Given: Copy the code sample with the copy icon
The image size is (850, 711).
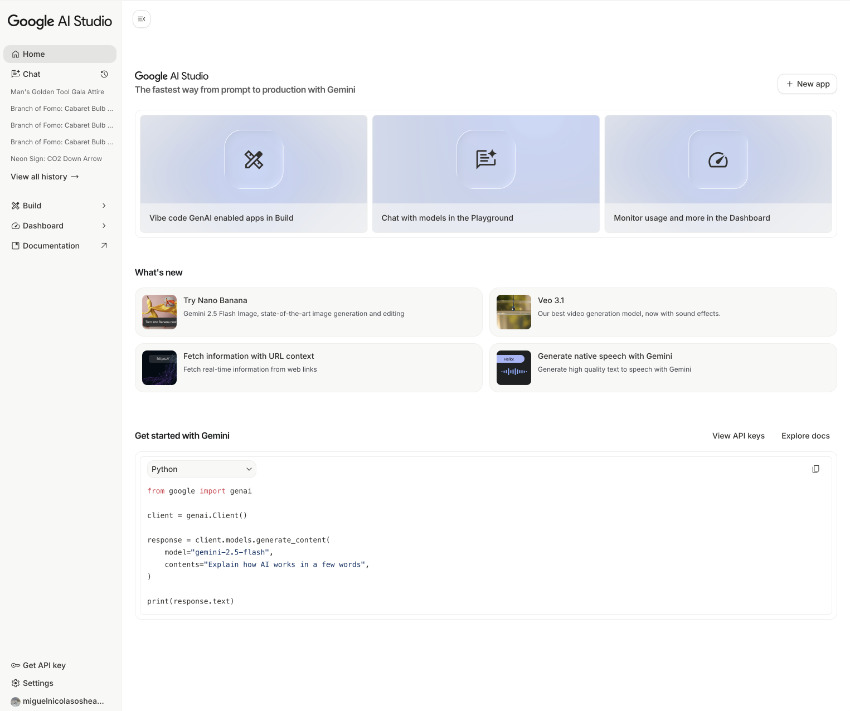Looking at the screenshot, I should (x=816, y=469).
